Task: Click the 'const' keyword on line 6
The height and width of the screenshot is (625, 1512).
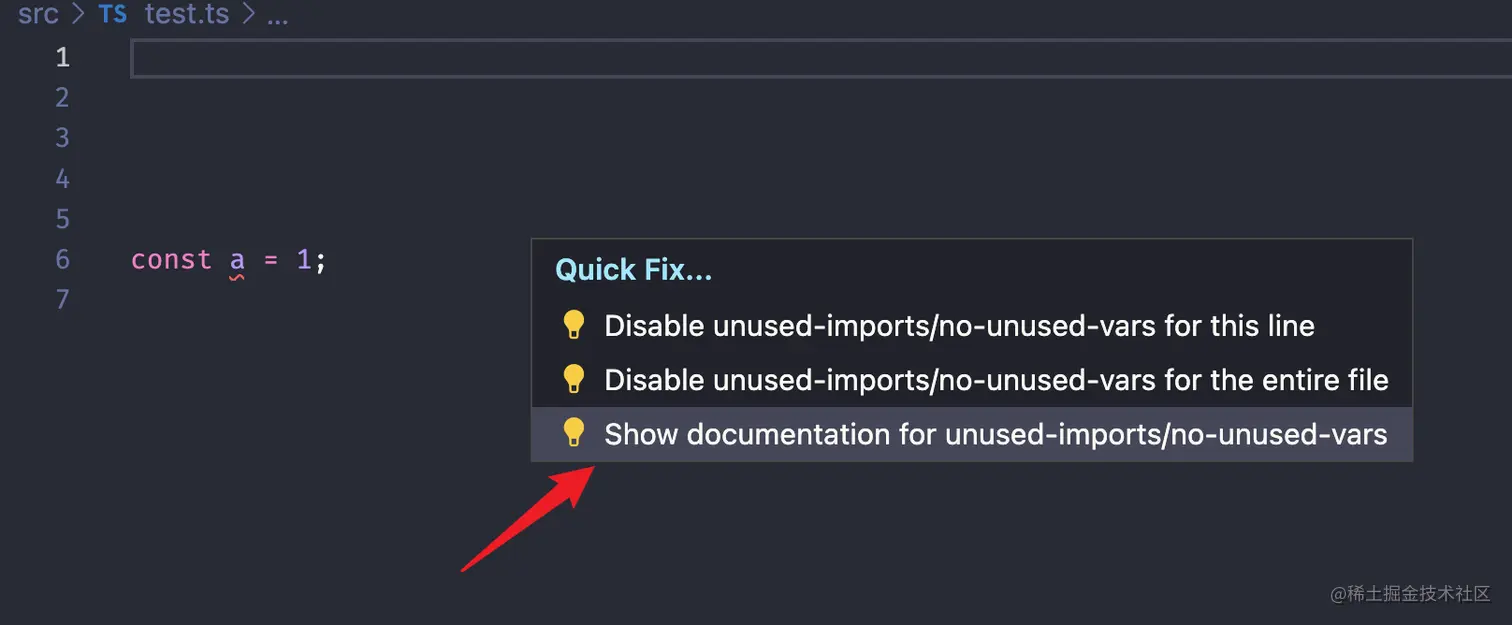Action: [170, 259]
